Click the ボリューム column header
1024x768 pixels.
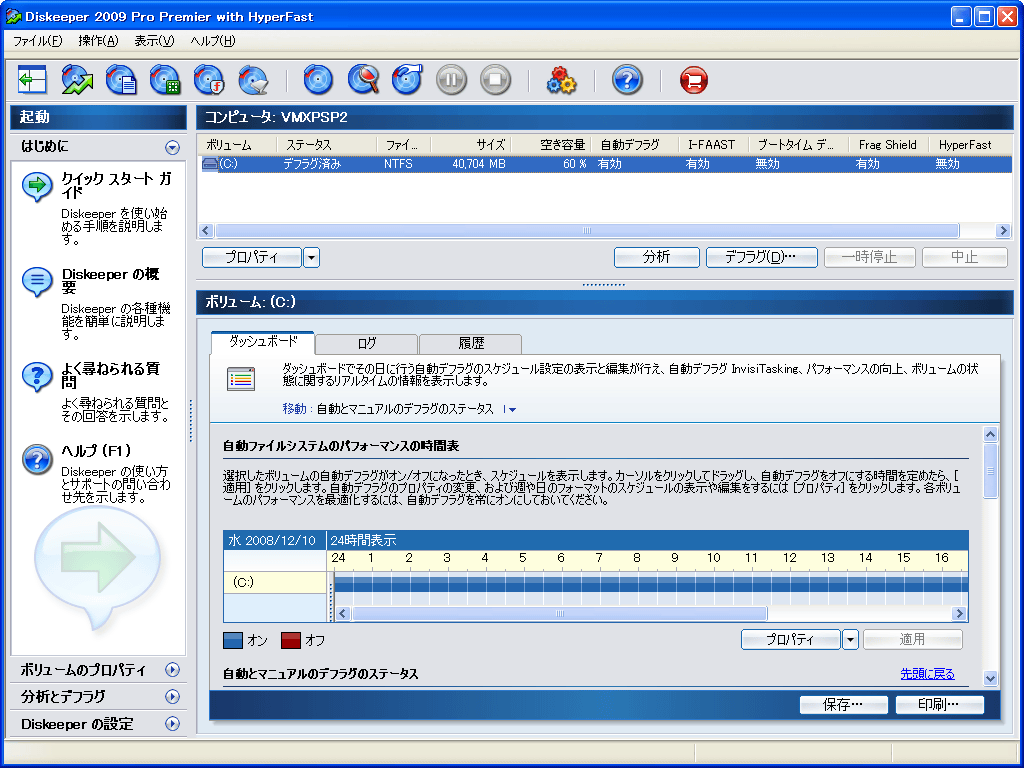(236, 145)
